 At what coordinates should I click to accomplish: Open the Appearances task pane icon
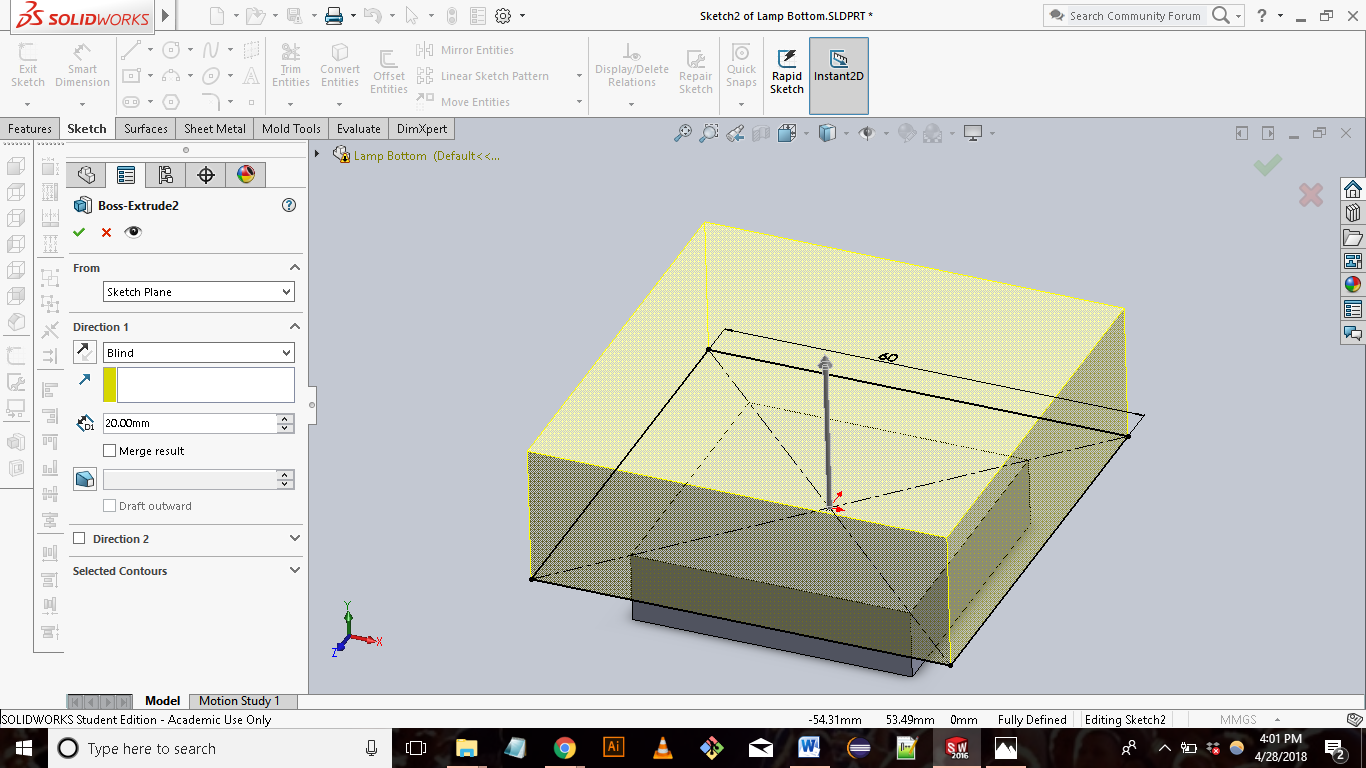[x=1353, y=285]
